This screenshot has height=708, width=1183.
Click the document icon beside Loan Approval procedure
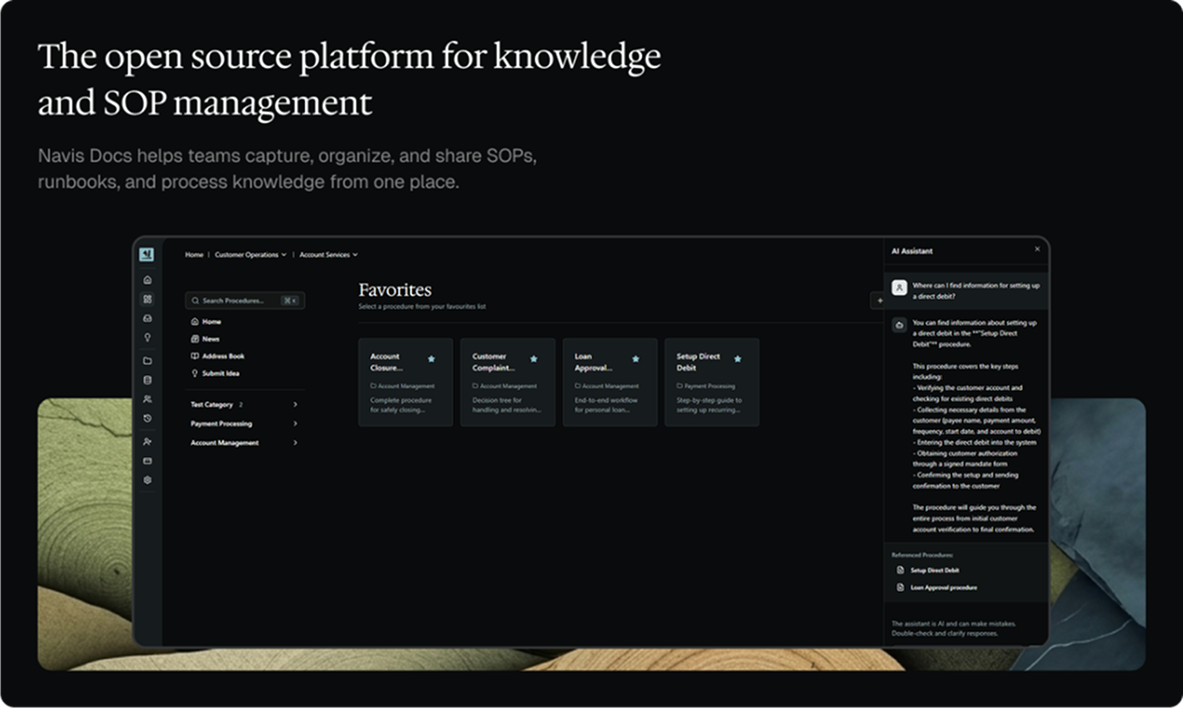(900, 588)
